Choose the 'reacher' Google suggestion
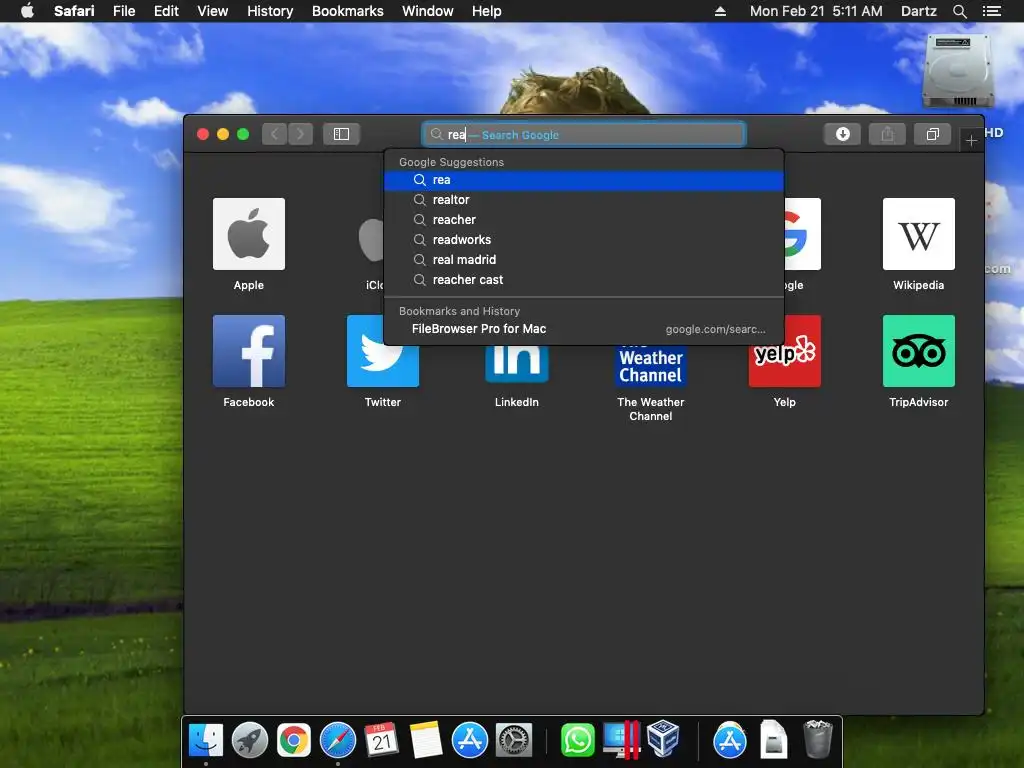 click(x=584, y=220)
